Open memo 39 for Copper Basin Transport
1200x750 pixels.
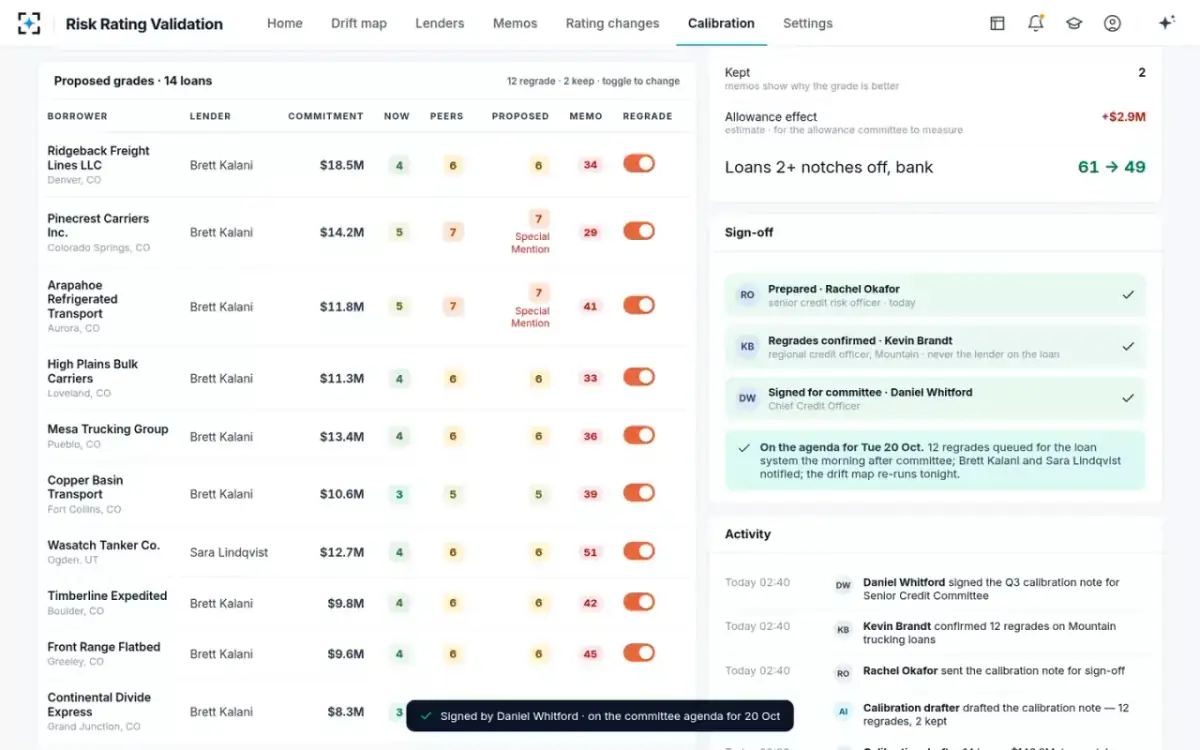pyautogui.click(x=590, y=494)
